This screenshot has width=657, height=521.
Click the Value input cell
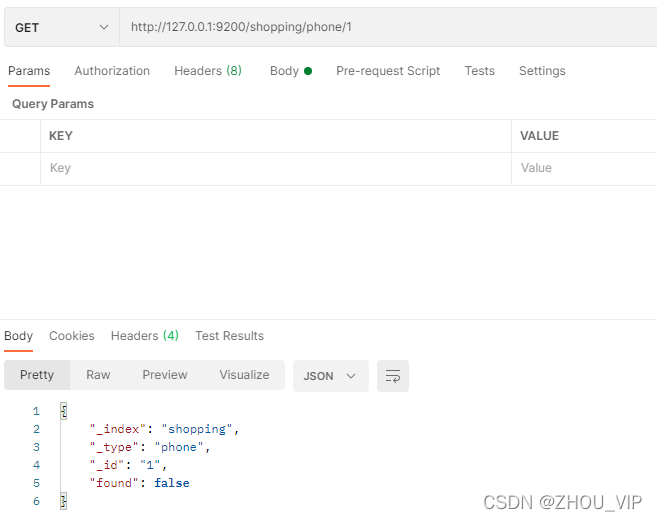click(584, 168)
